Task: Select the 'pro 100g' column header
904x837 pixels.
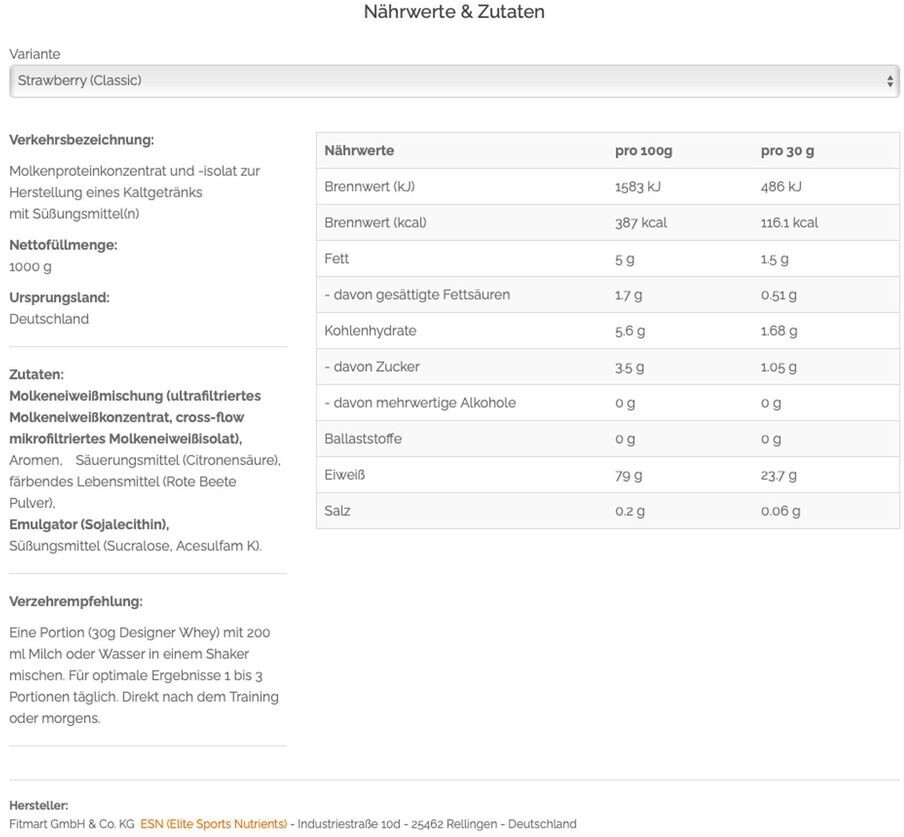Action: click(643, 151)
